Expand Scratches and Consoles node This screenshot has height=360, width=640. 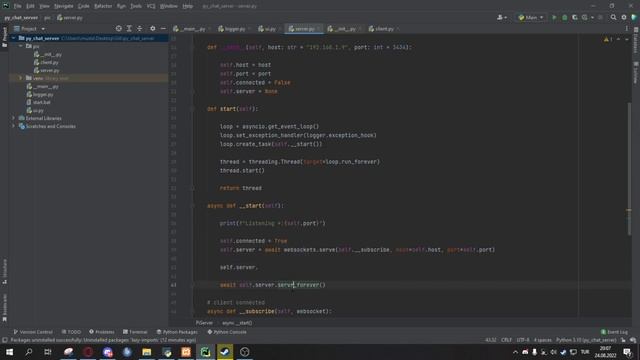13,126
